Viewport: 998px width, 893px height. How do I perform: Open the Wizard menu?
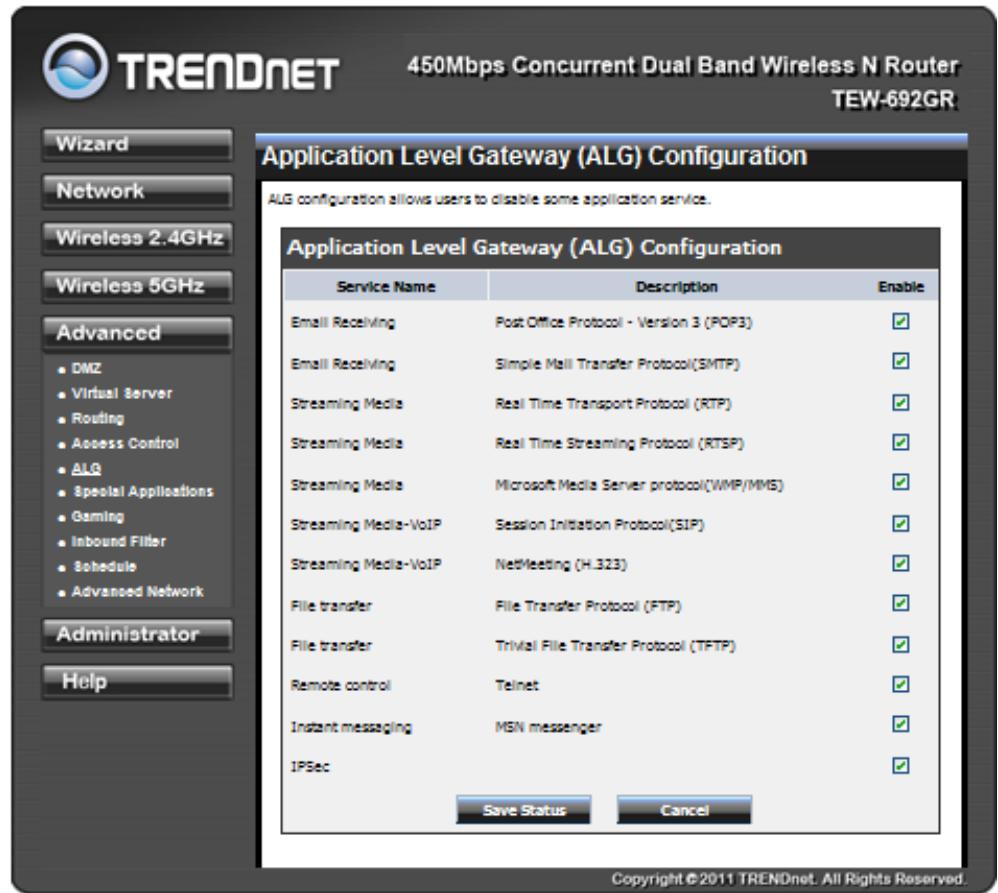tap(137, 144)
